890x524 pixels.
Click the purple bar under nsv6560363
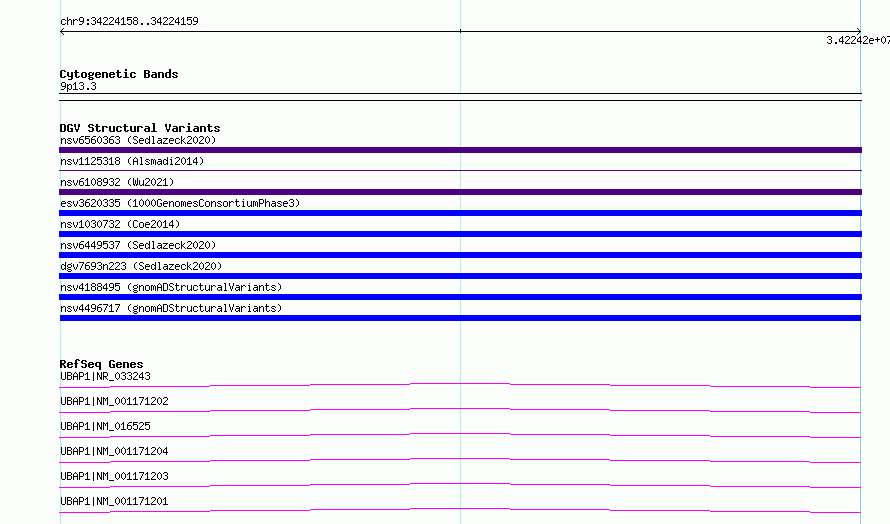460,150
